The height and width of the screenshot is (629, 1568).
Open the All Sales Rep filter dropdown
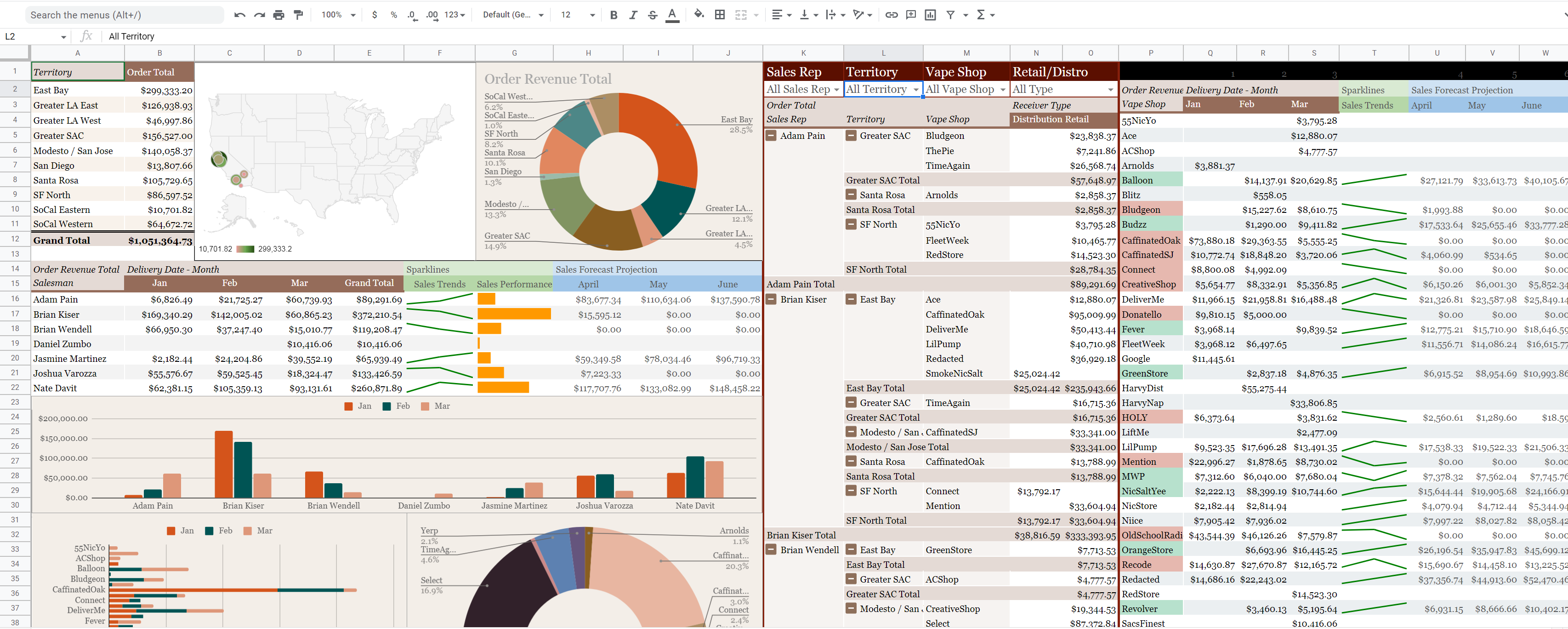coord(836,90)
